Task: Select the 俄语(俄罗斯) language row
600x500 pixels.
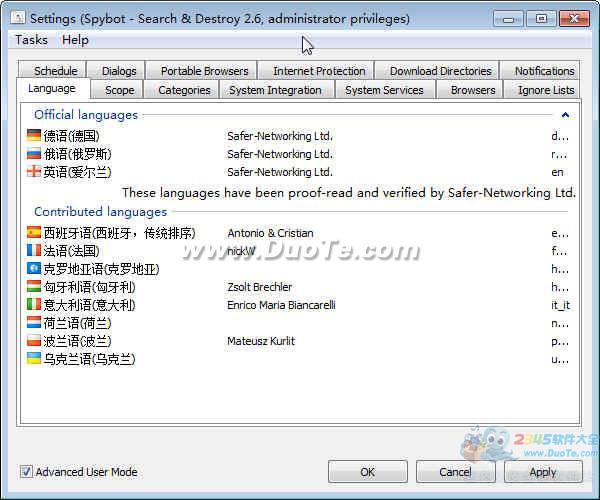Action: (298, 154)
